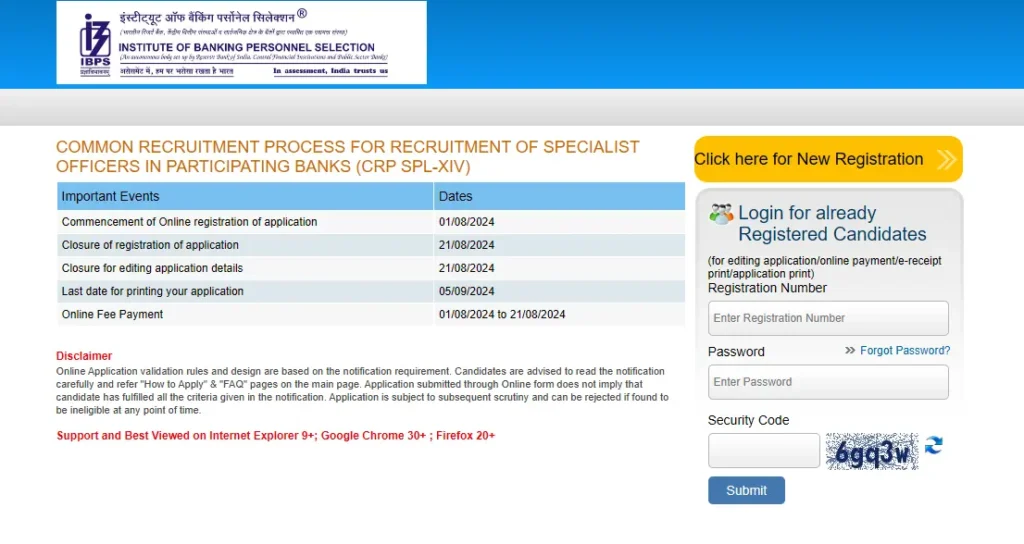Screen dimensions: 1024x544
Task: Click the date 05/09/2024
Action: click(x=466, y=291)
